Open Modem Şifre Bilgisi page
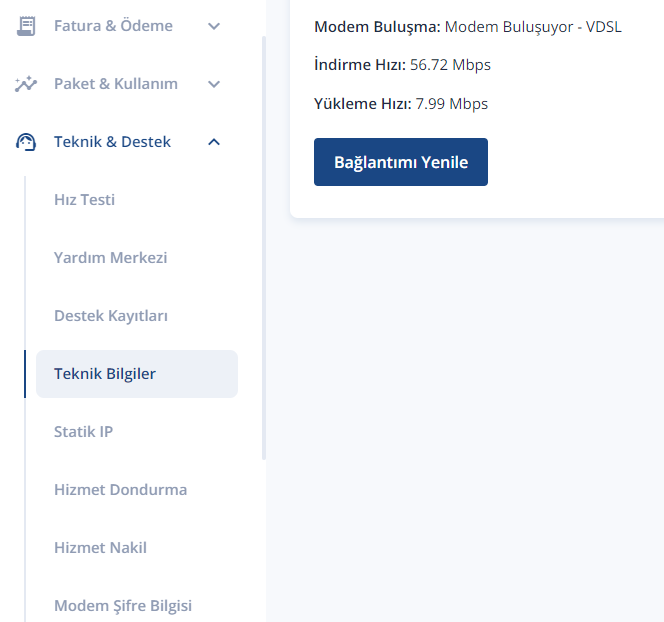 point(123,606)
